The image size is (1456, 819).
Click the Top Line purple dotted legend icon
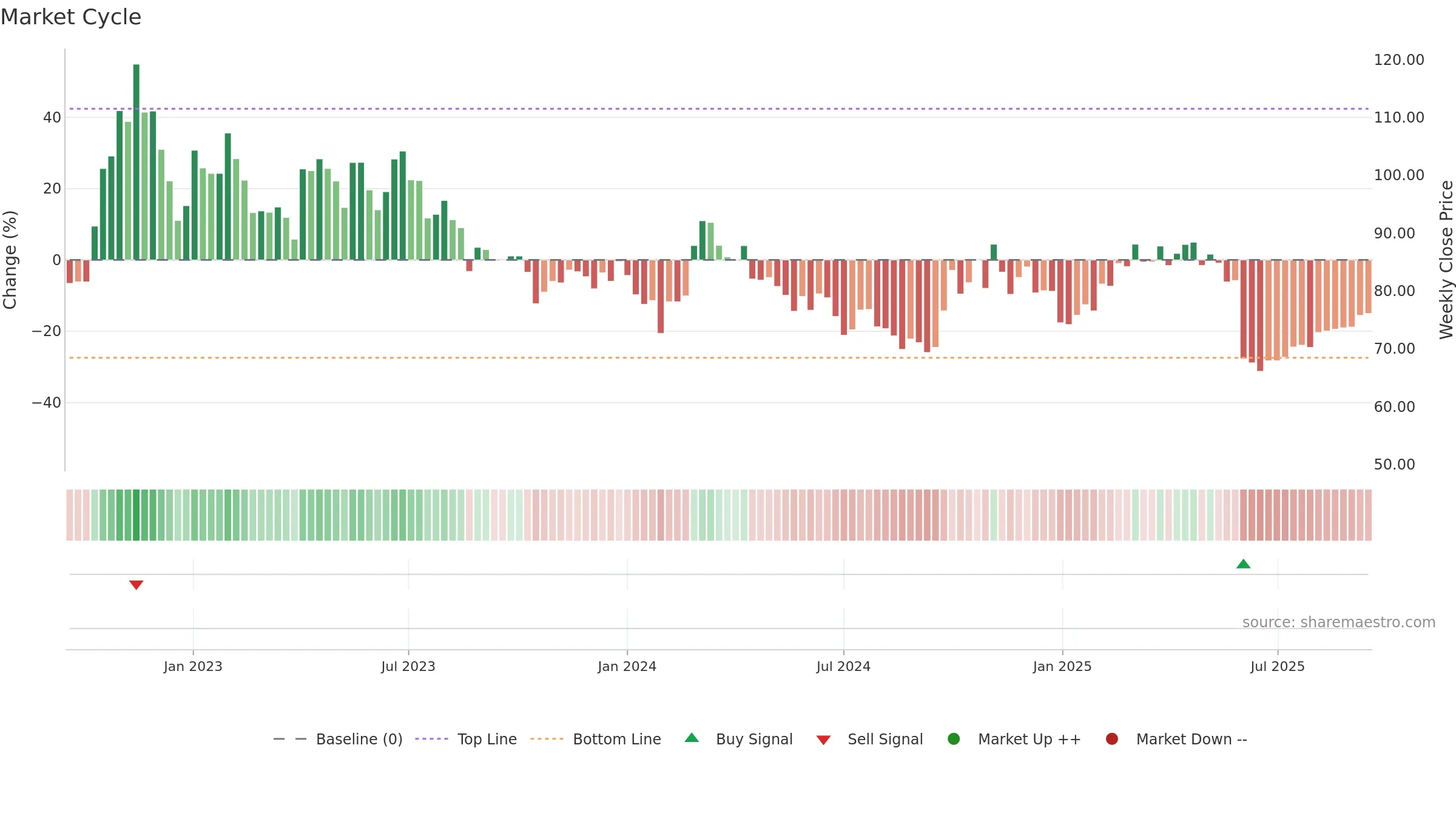click(x=431, y=739)
